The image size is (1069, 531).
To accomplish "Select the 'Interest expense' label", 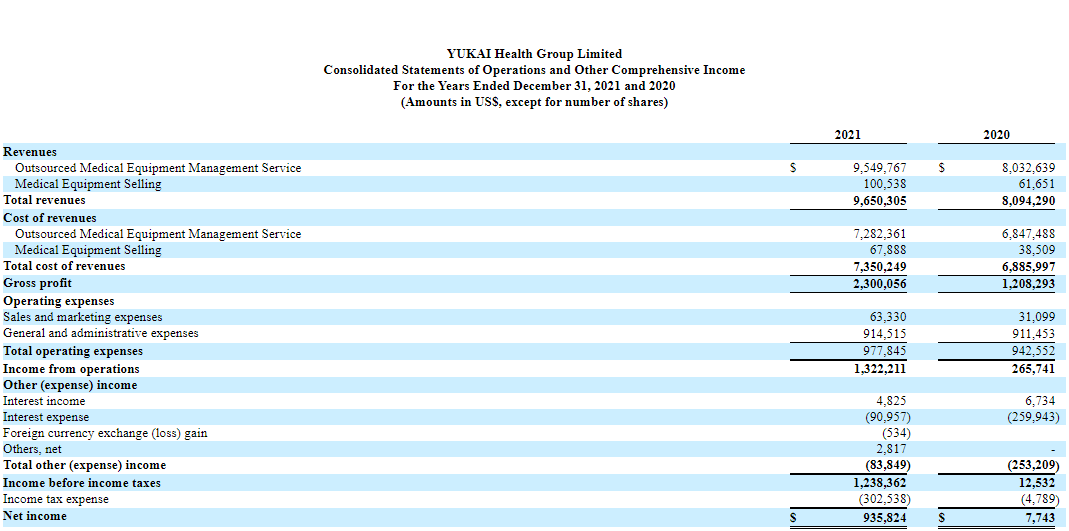I will pyautogui.click(x=46, y=417).
